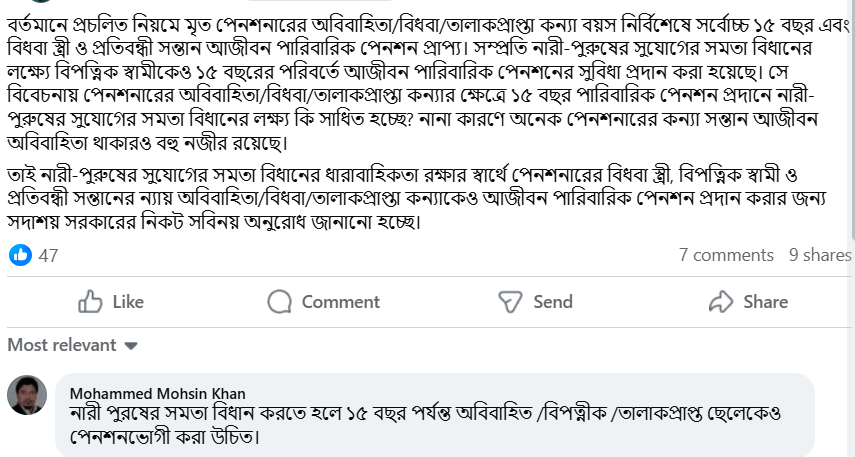
Task: Click the Share text label
Action: point(765,302)
